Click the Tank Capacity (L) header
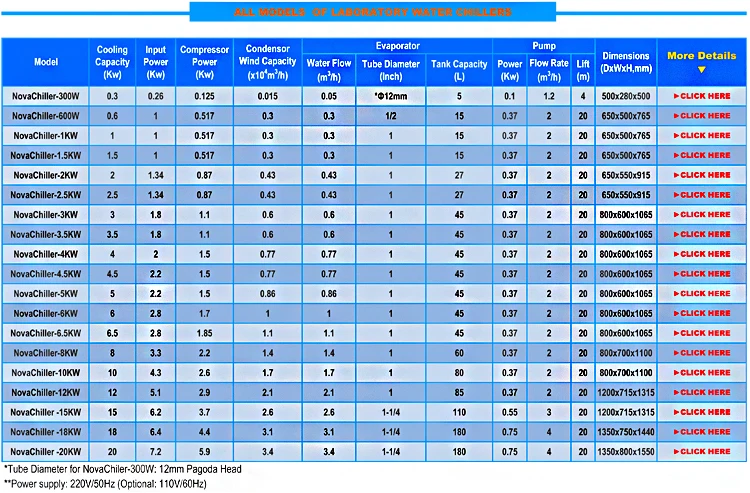The height and width of the screenshot is (493, 750). pyautogui.click(x=459, y=70)
